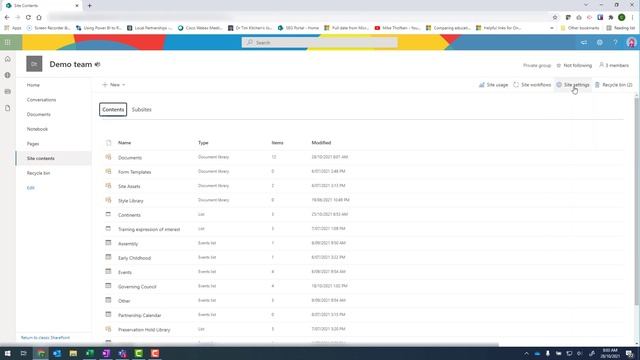Open Chrome three-dot menu
This screenshot has width=640, height=360.
point(632,17)
